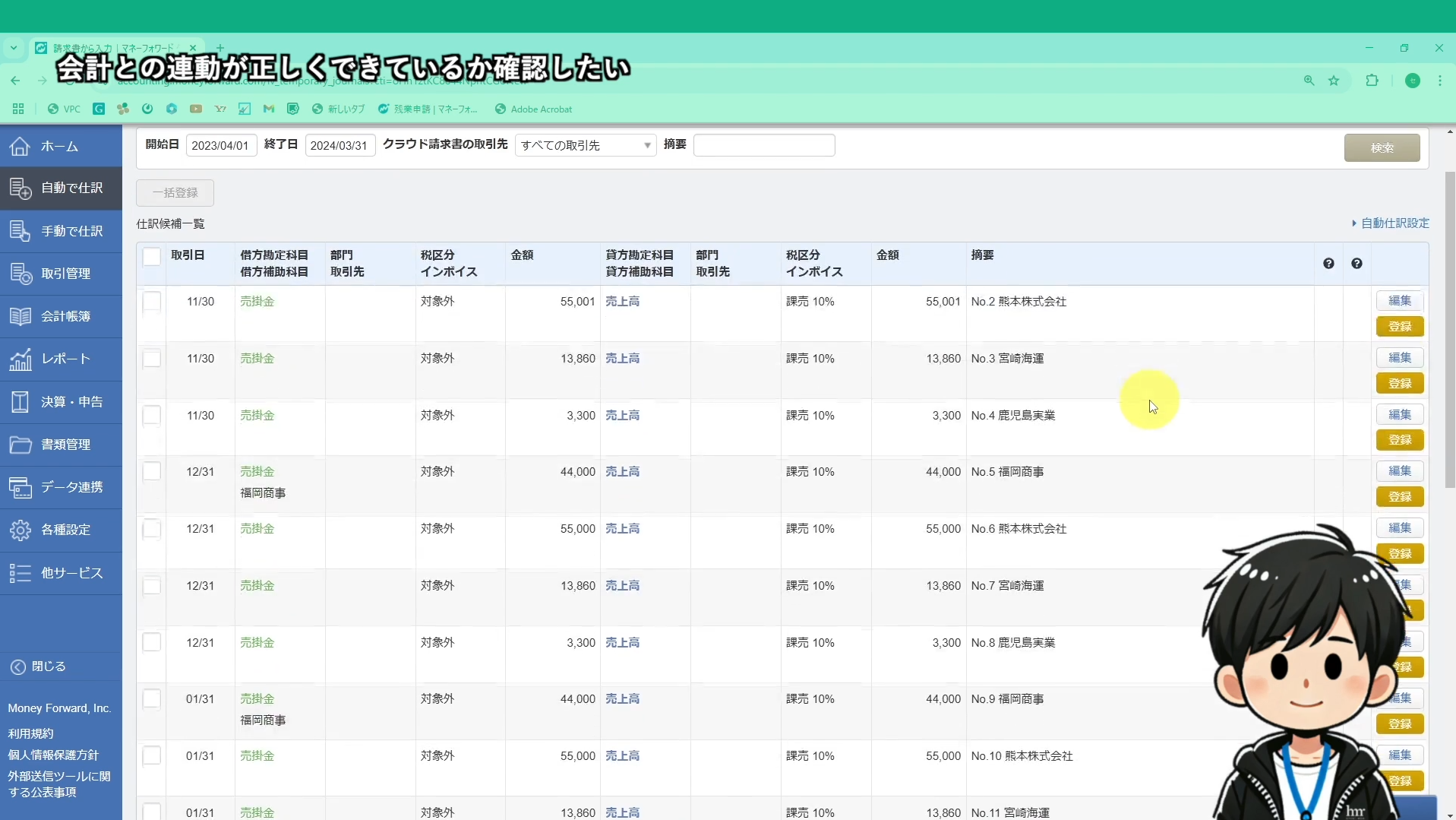
Task: Open the 終了日 date picker field
Action: [339, 145]
